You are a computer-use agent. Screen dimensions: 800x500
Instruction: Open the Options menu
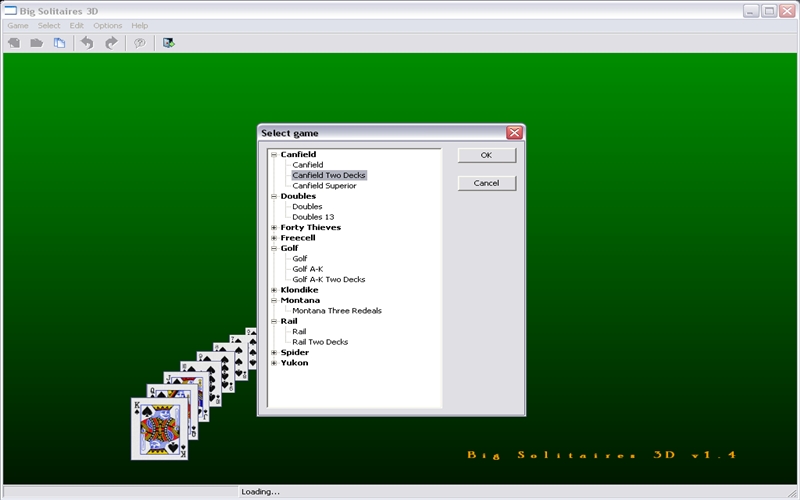coord(108,26)
